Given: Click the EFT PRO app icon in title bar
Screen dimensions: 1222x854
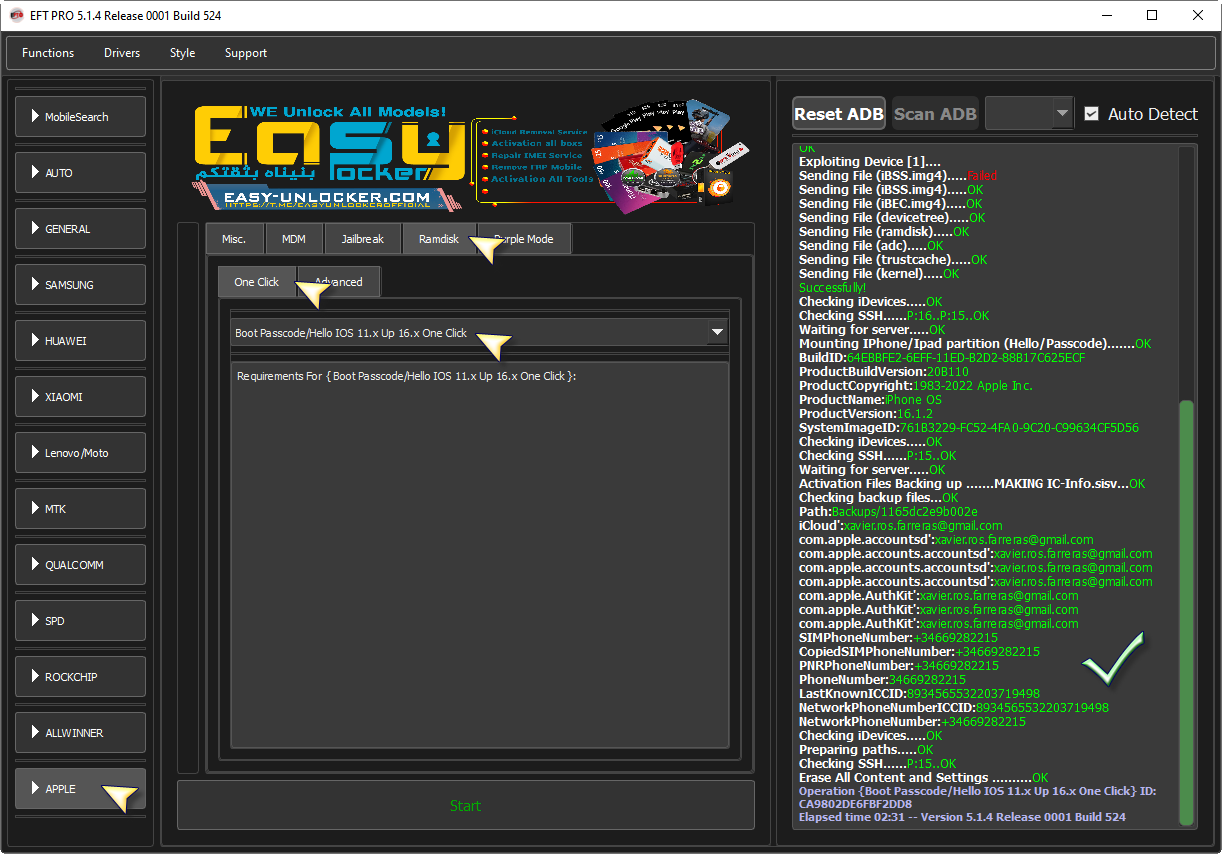Looking at the screenshot, I should 16,16.
